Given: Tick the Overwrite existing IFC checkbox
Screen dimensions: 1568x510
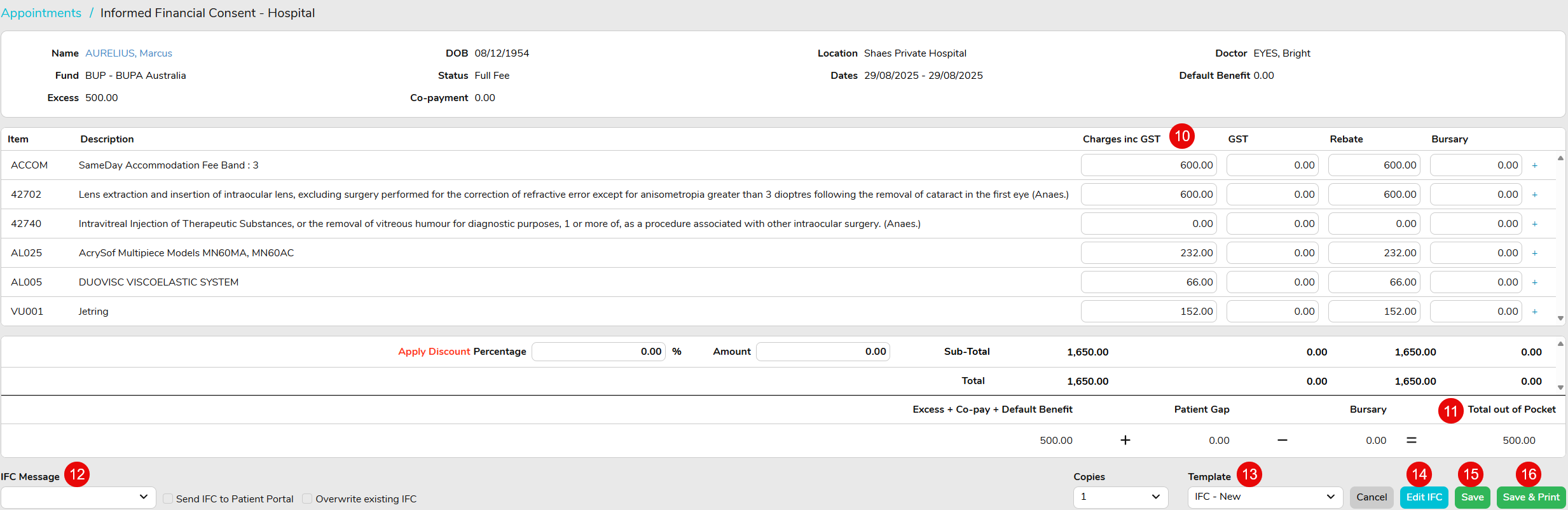Looking at the screenshot, I should click(307, 499).
